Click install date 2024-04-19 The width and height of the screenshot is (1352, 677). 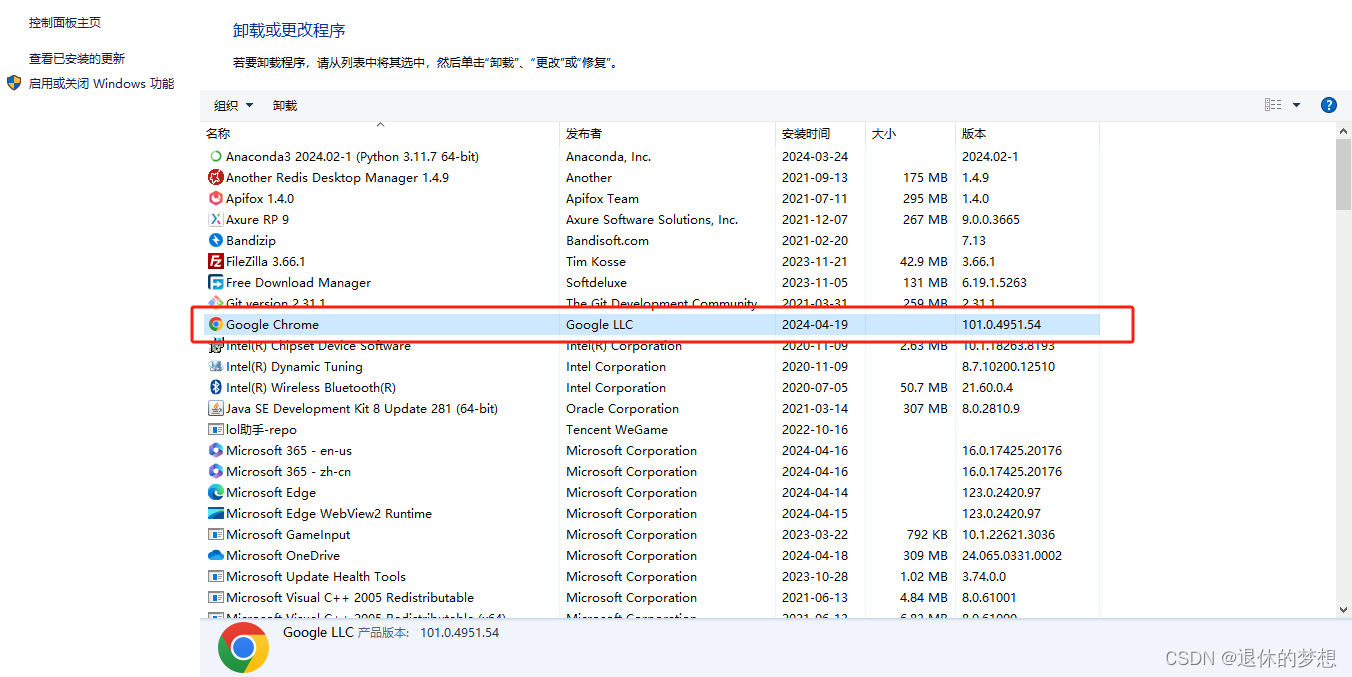[x=815, y=324]
